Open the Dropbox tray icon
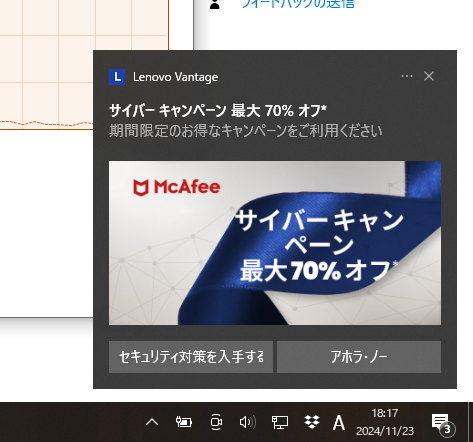473x442 pixels. pyautogui.click(x=312, y=422)
